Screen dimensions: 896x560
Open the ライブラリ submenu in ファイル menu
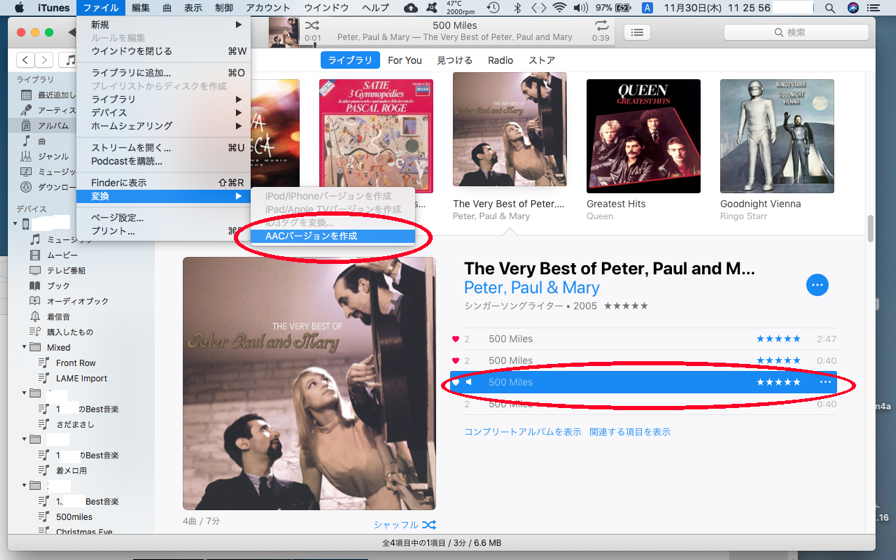[x=163, y=99]
